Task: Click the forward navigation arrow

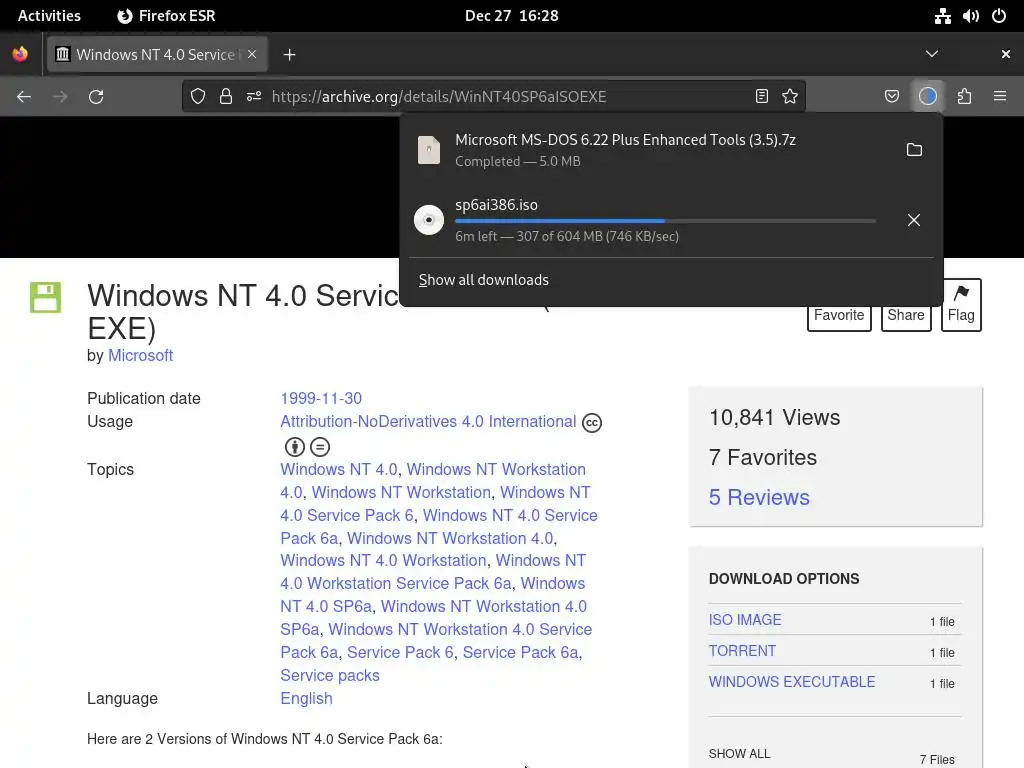Action: coord(60,97)
